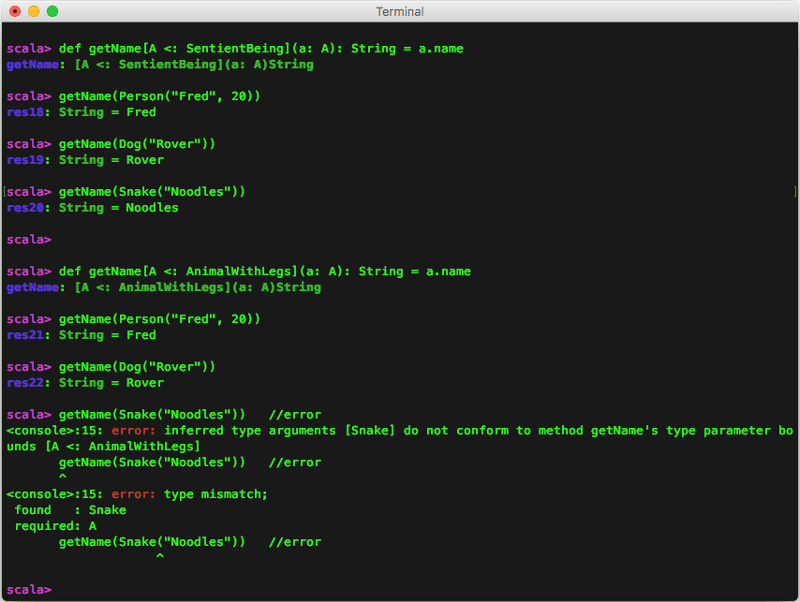Click the res22 Rover output line

tap(85, 382)
